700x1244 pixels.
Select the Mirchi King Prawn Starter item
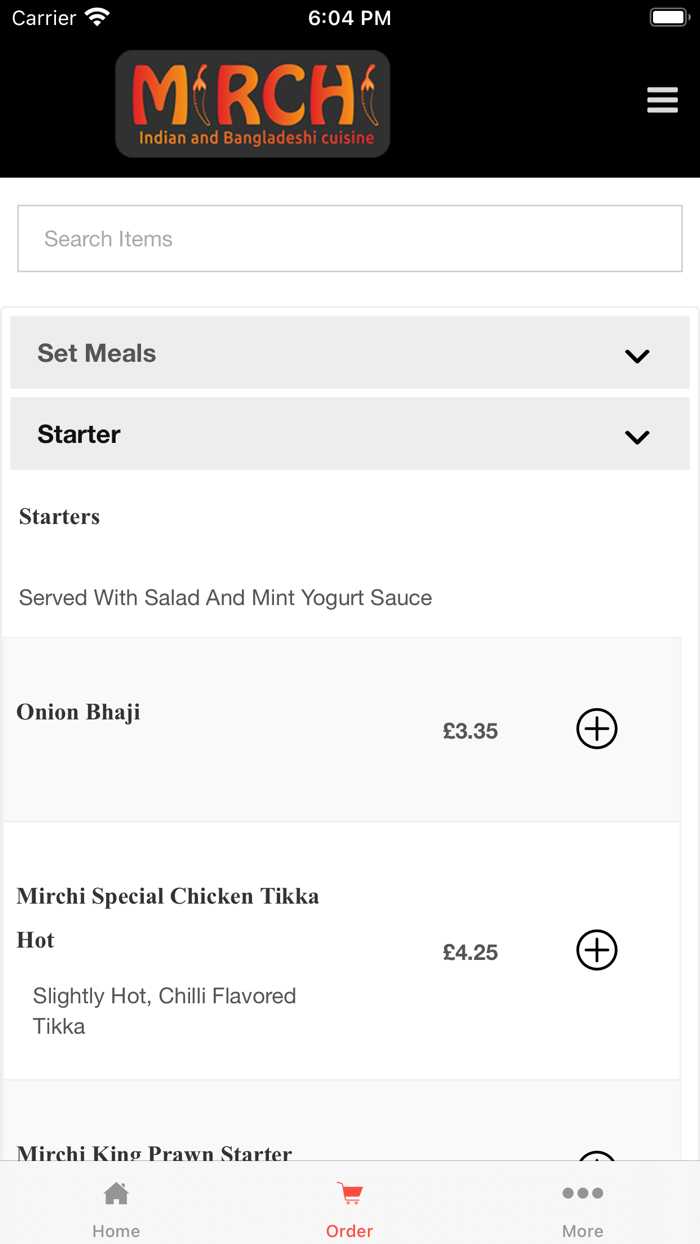pyautogui.click(x=154, y=1152)
